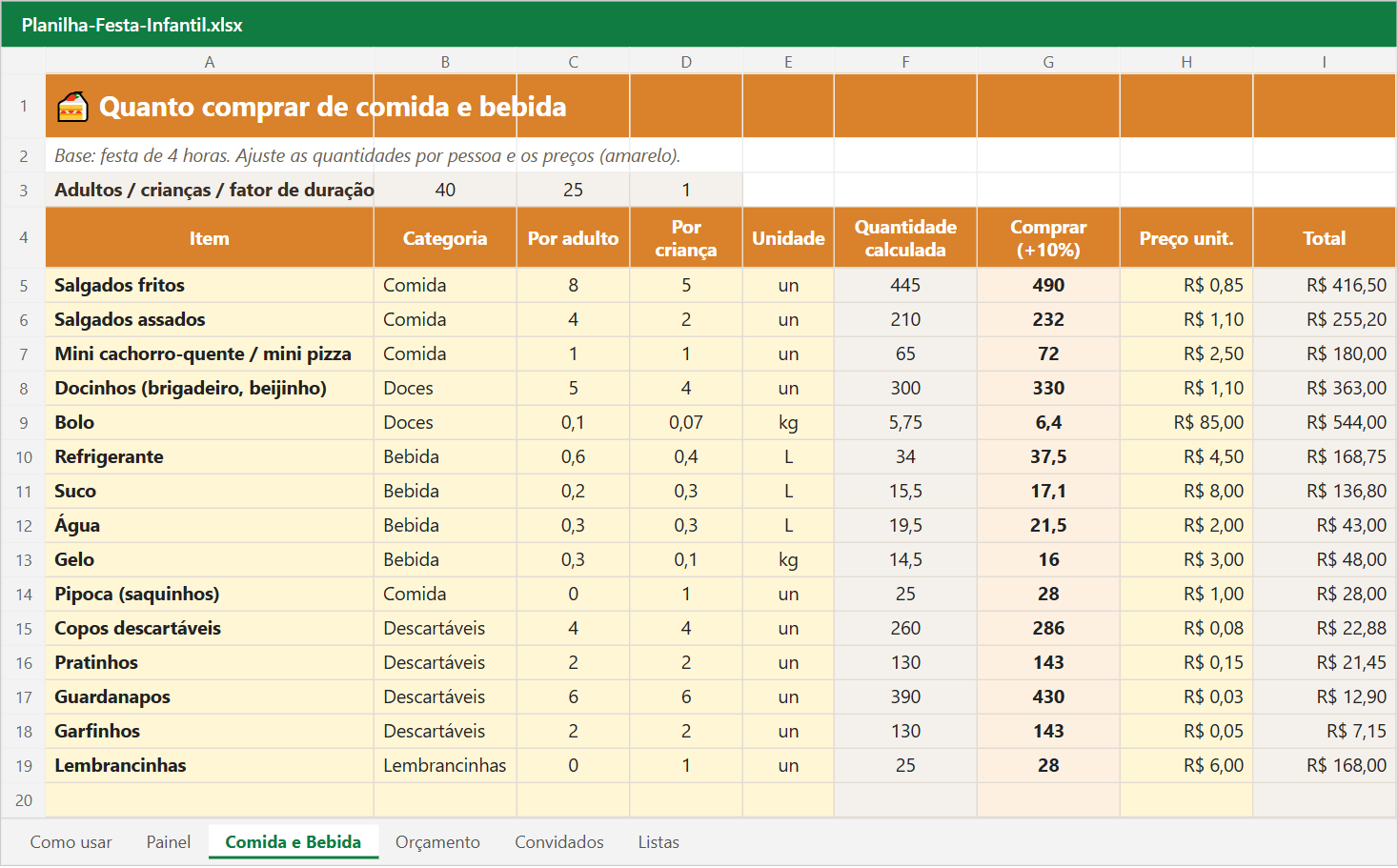Click the file title Planilha-Festa-Infantil.xlsx
The image size is (1398, 868).
(132, 26)
